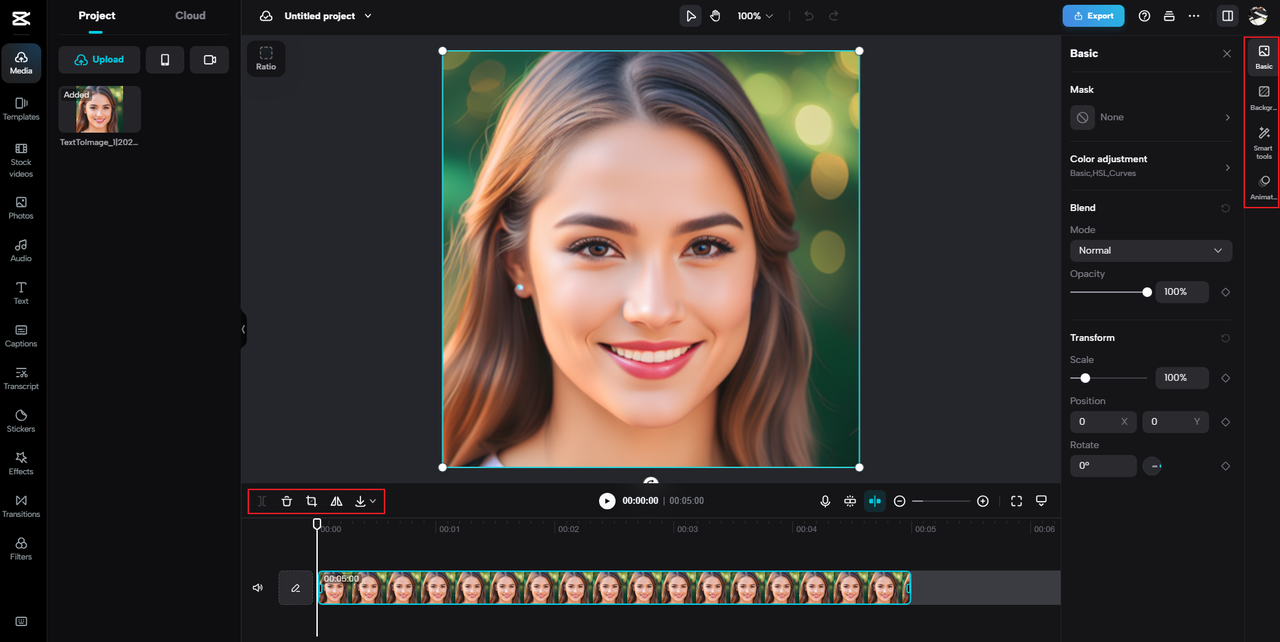
Task: Zoom out timeline with minus icon
Action: coord(900,501)
